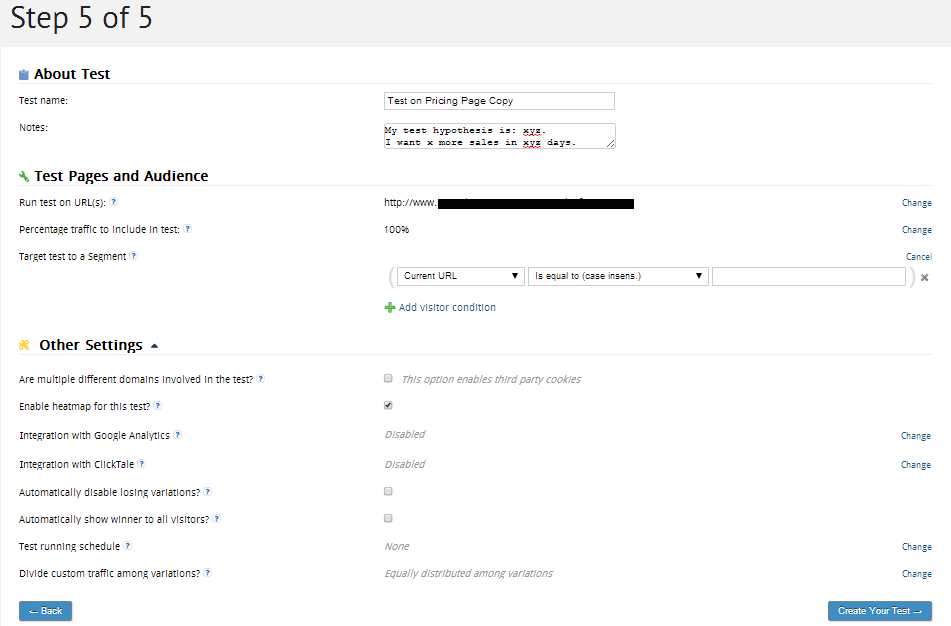Remove the segment condition with the X icon

(x=924, y=277)
